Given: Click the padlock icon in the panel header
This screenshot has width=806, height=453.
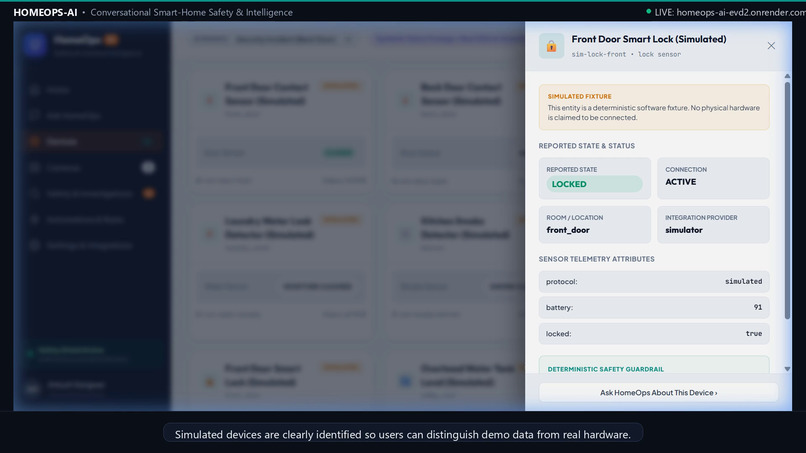Looking at the screenshot, I should tap(552, 46).
